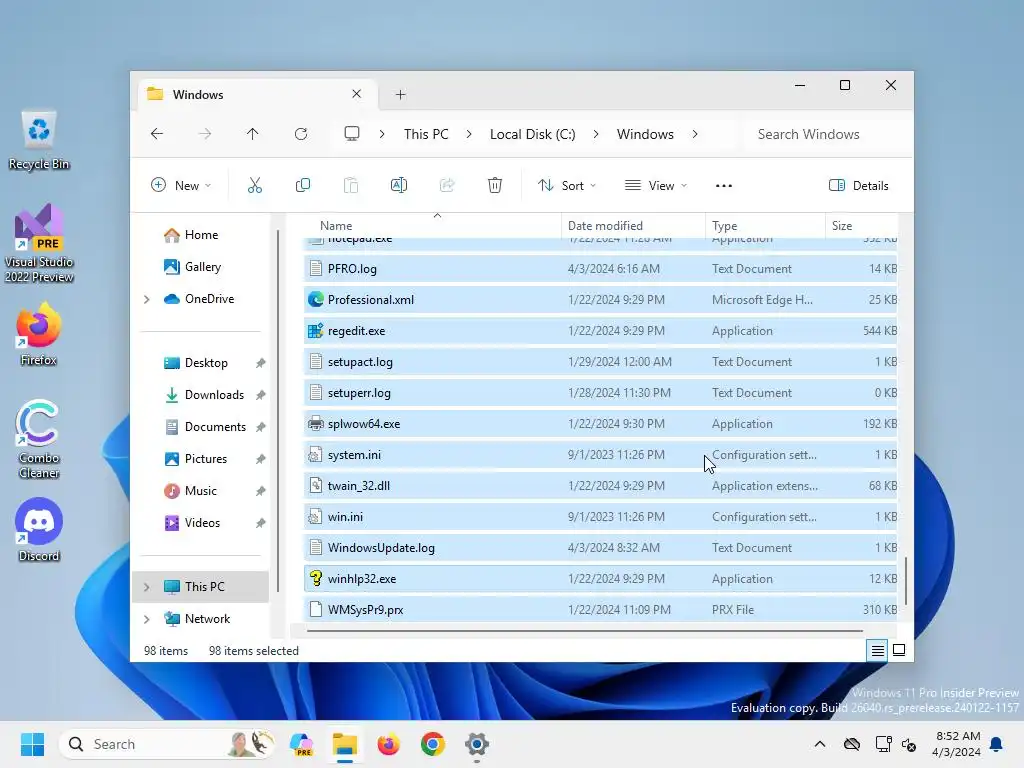Open Visual Studio 2022 Preview desktop icon
Image resolution: width=1024 pixels, height=768 pixels.
pos(39,243)
